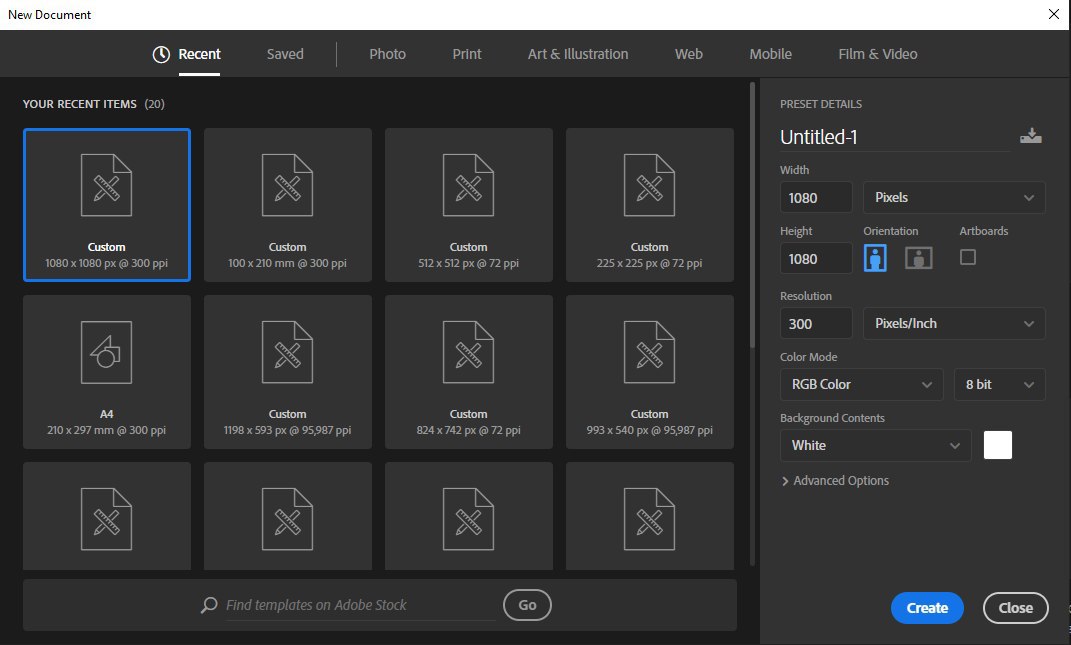Select the Custom 100 x 210 mm preset
The width and height of the screenshot is (1071, 645).
point(288,205)
